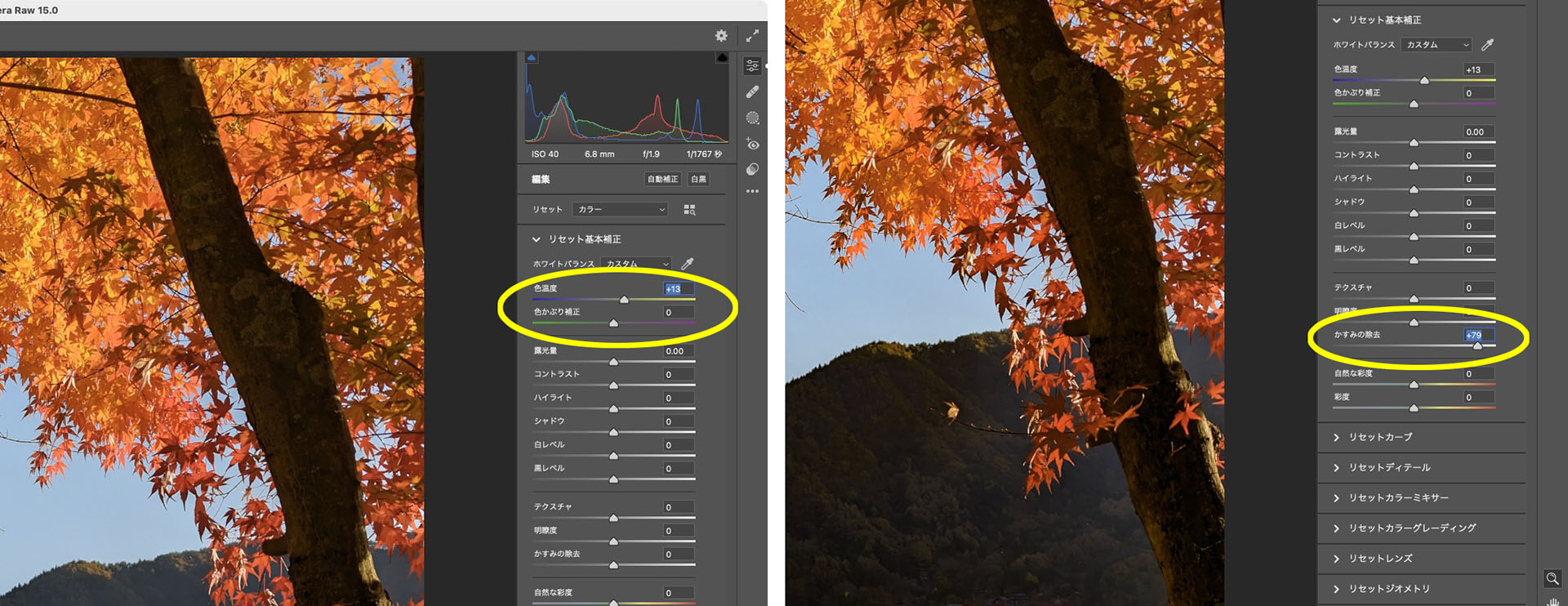
Task: Click the f/1.9 aperture text
Action: 651,154
